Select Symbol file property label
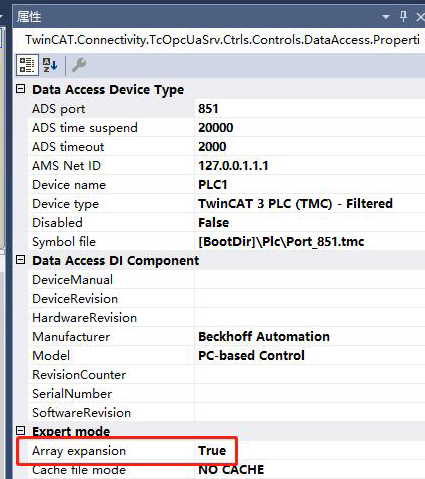Viewport: 425px width, 479px height. tap(64, 242)
